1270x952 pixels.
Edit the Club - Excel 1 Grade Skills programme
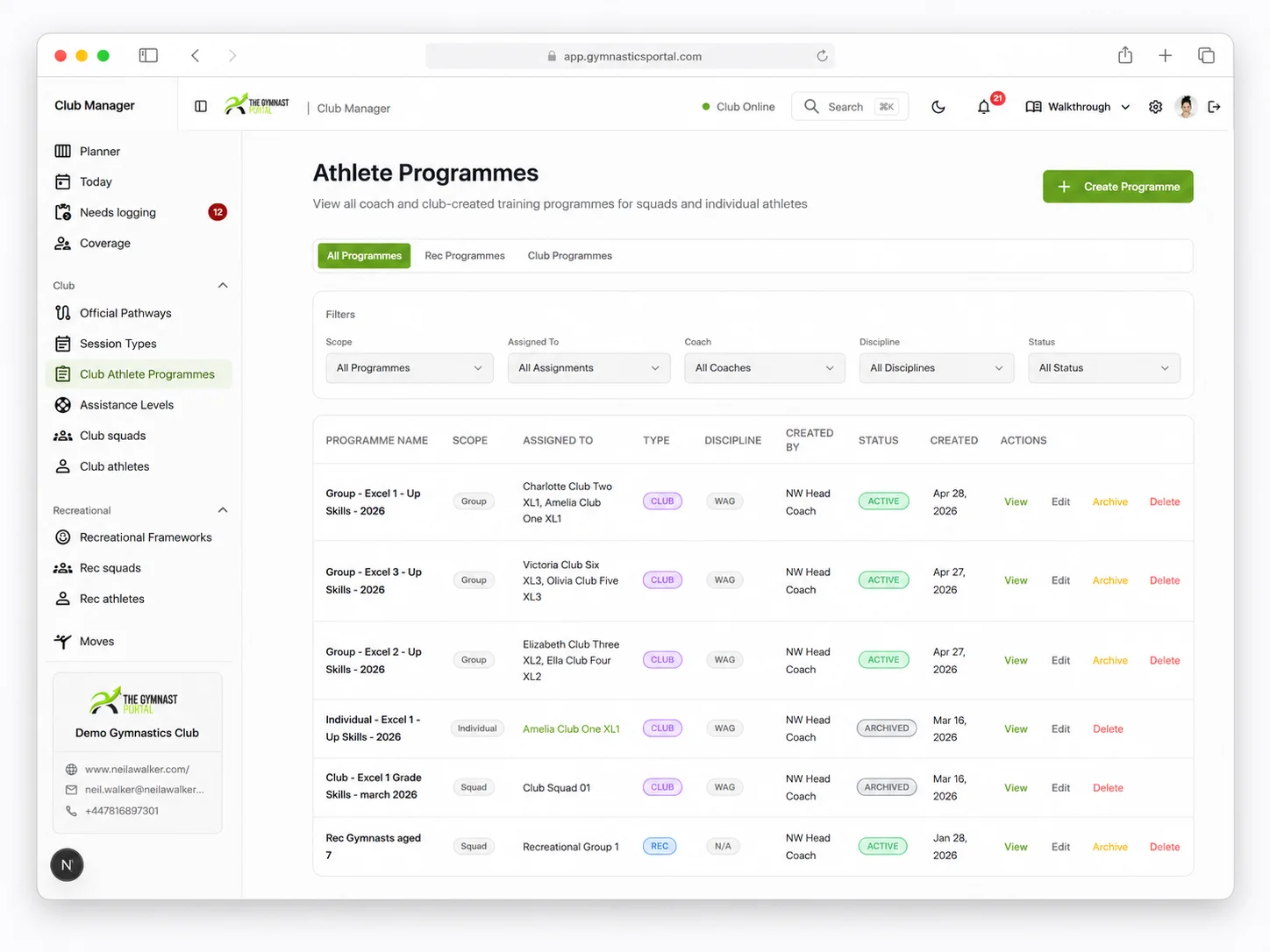point(1060,788)
